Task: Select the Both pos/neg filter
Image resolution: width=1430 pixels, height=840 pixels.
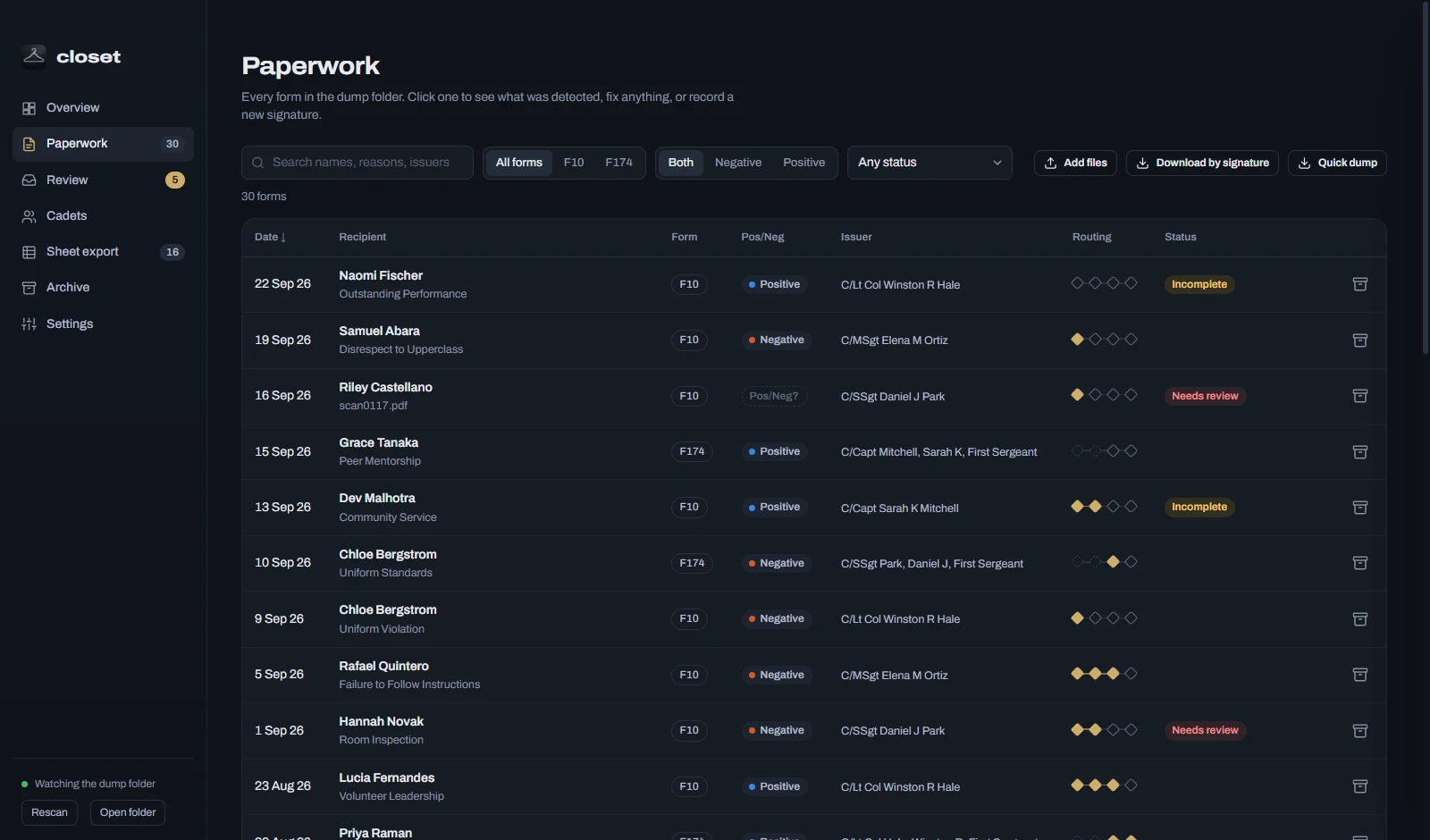Action: tap(681, 163)
